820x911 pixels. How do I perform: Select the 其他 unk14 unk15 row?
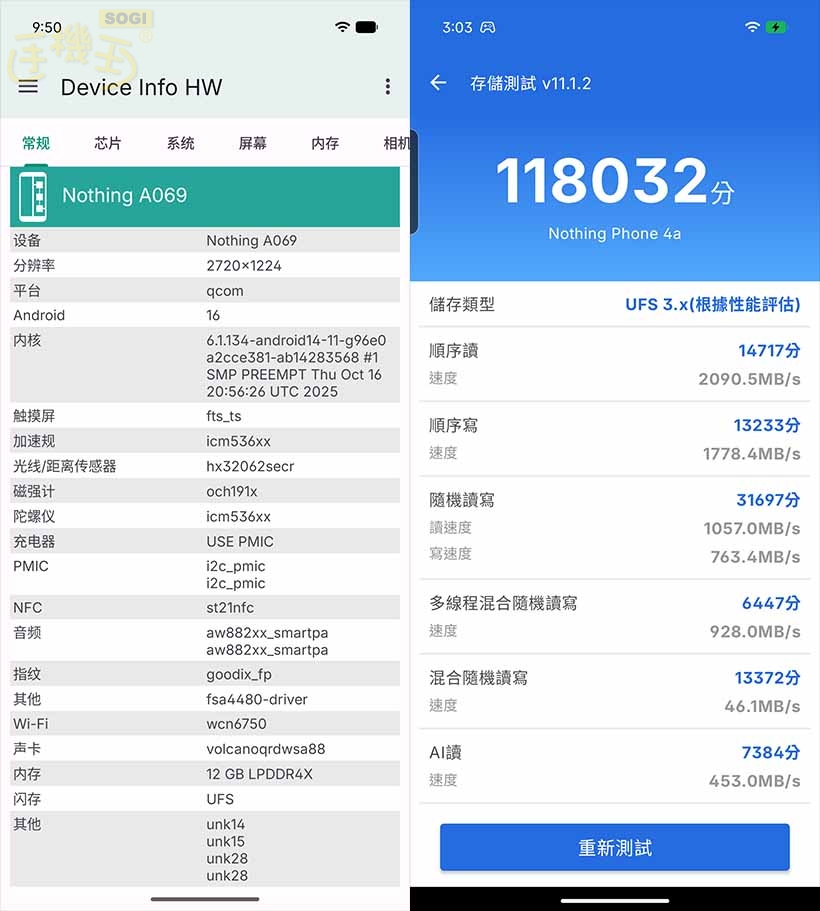(x=205, y=849)
